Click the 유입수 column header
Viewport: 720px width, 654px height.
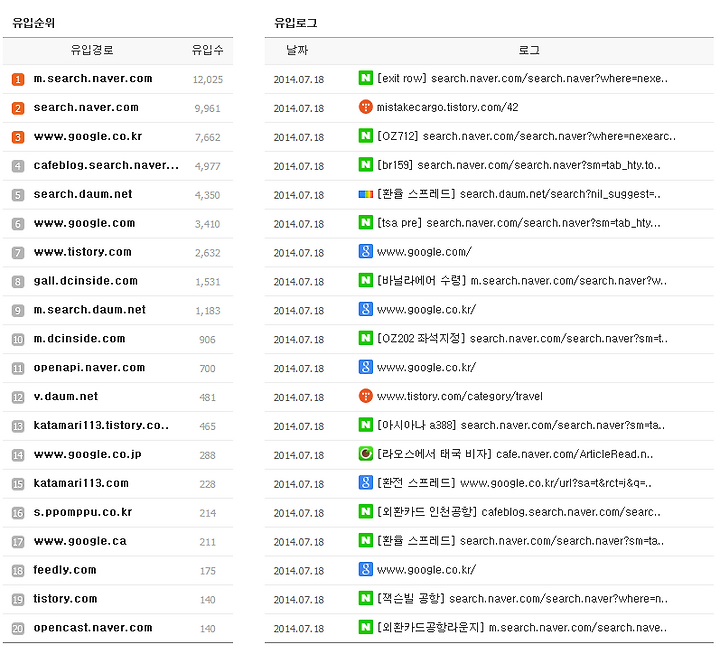click(208, 50)
